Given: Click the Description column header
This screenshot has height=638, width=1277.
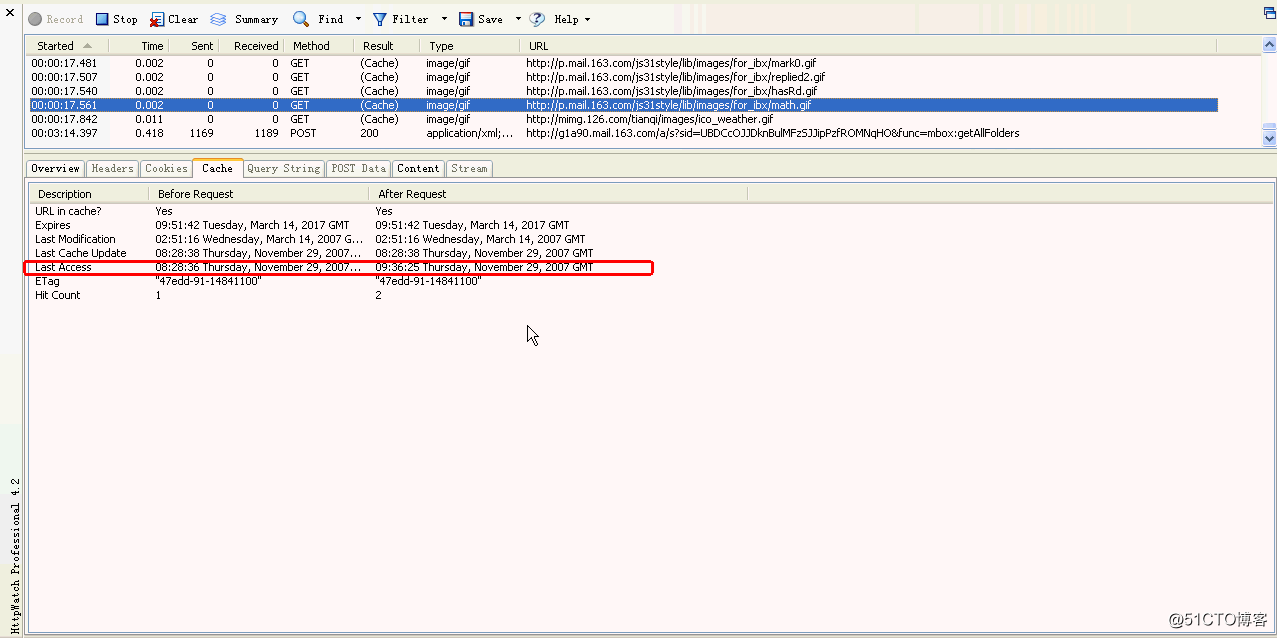Looking at the screenshot, I should click(88, 194).
